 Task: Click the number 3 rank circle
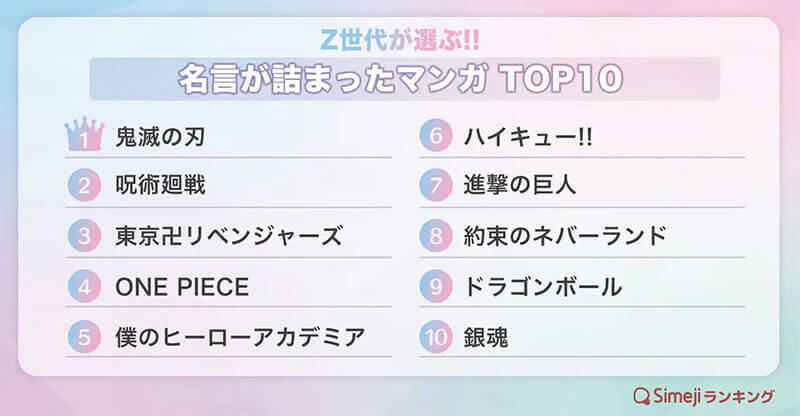pos(85,236)
